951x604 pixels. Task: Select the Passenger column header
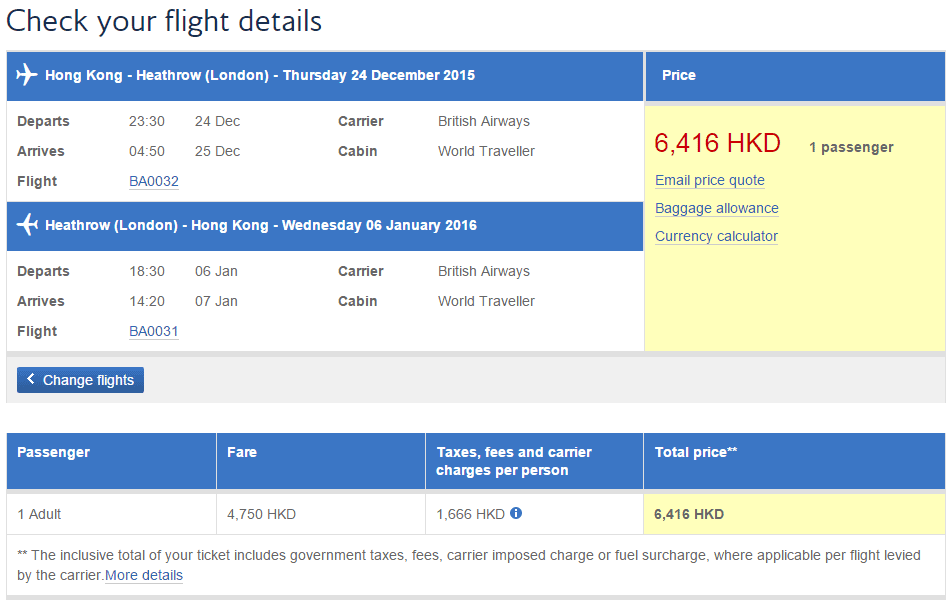(x=54, y=452)
